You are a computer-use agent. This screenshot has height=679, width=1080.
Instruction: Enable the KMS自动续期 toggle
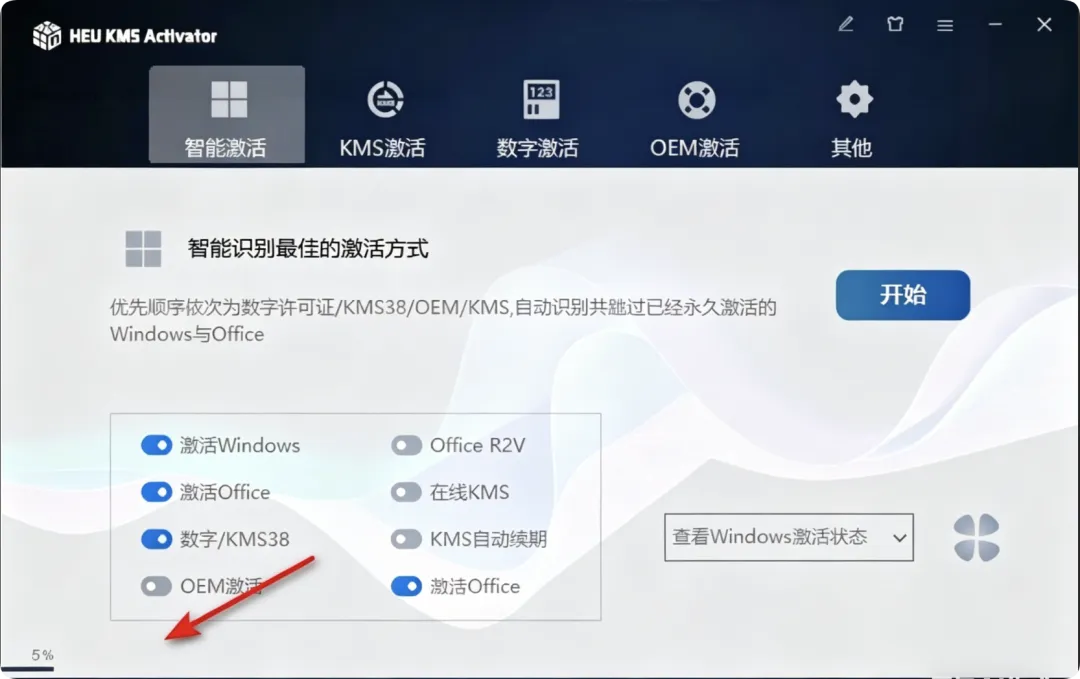(x=406, y=539)
